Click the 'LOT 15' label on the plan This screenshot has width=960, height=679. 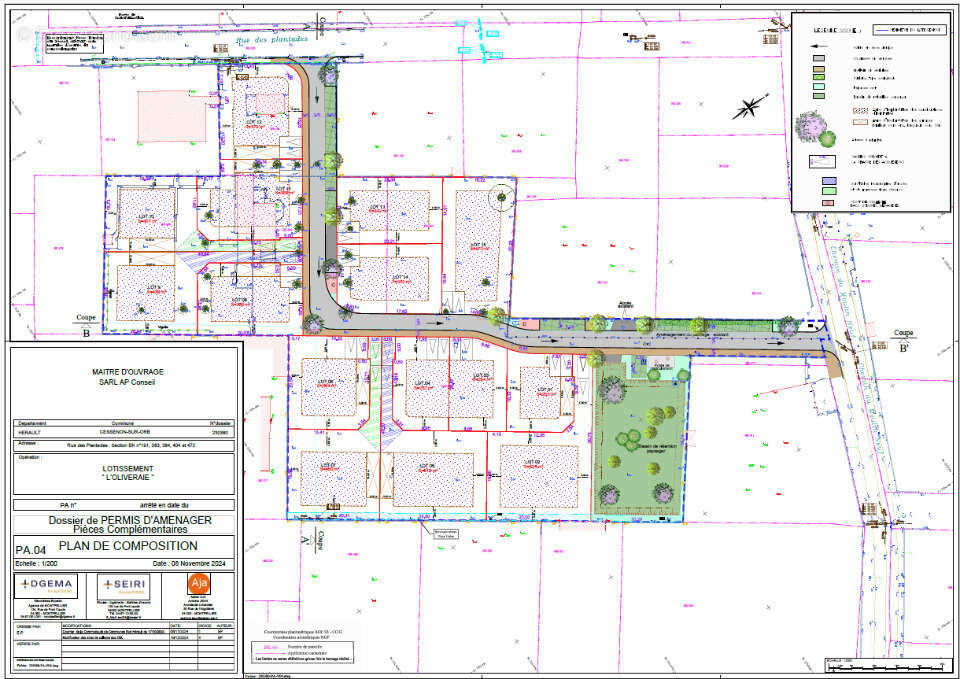[x=478, y=244]
